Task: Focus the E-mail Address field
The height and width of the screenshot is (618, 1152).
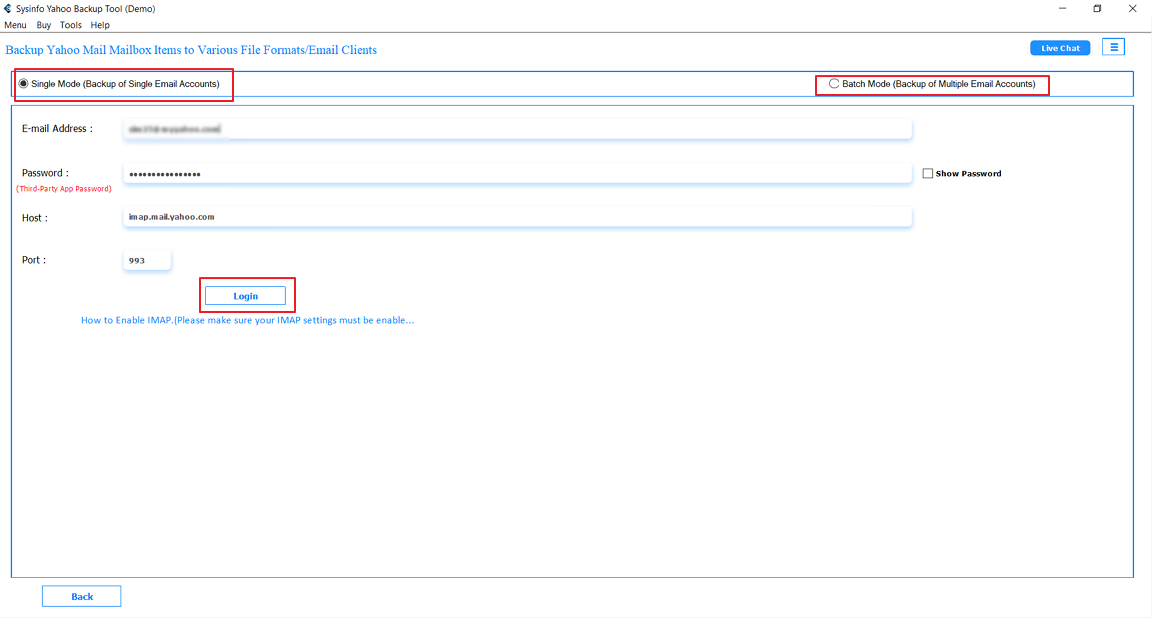Action: click(517, 129)
